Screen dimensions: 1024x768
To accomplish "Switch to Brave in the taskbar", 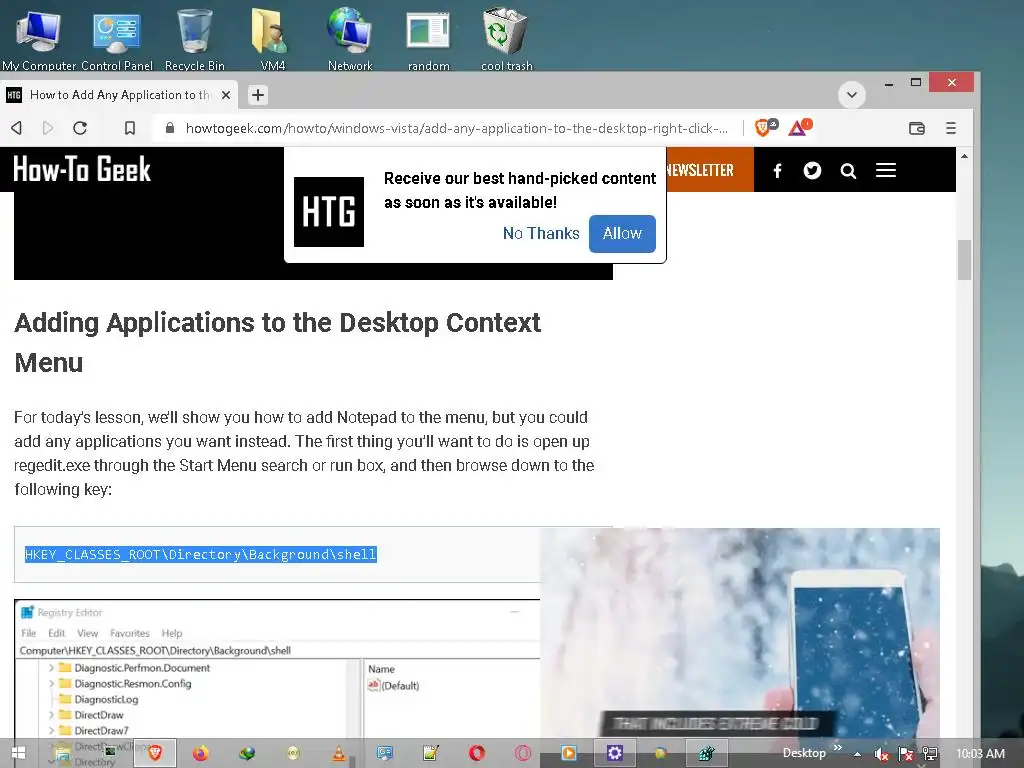I will pos(155,753).
